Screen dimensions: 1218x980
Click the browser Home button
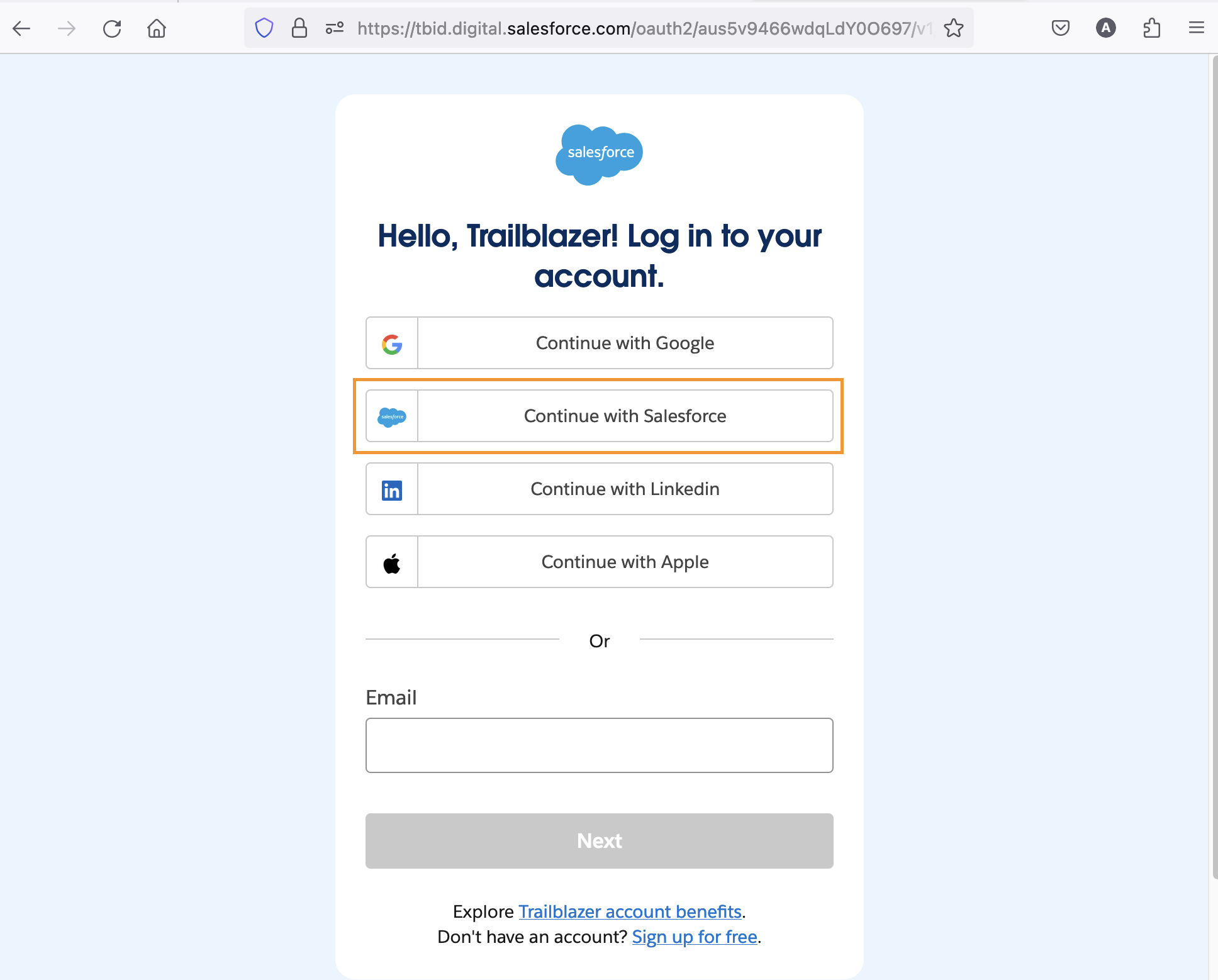pos(157,28)
